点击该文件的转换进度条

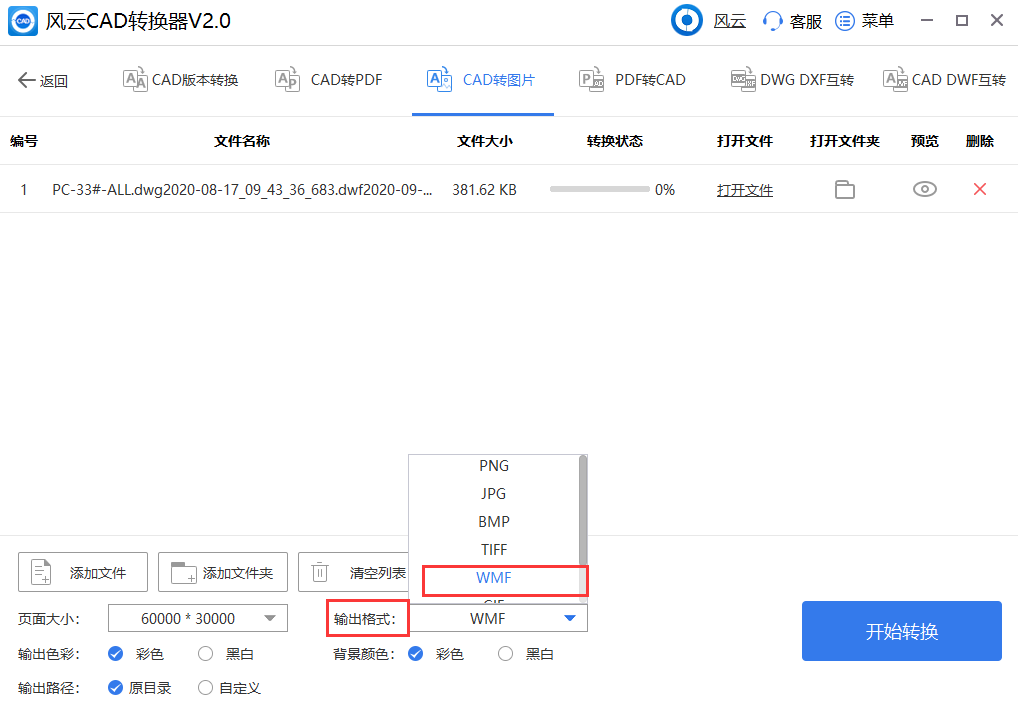click(x=600, y=189)
